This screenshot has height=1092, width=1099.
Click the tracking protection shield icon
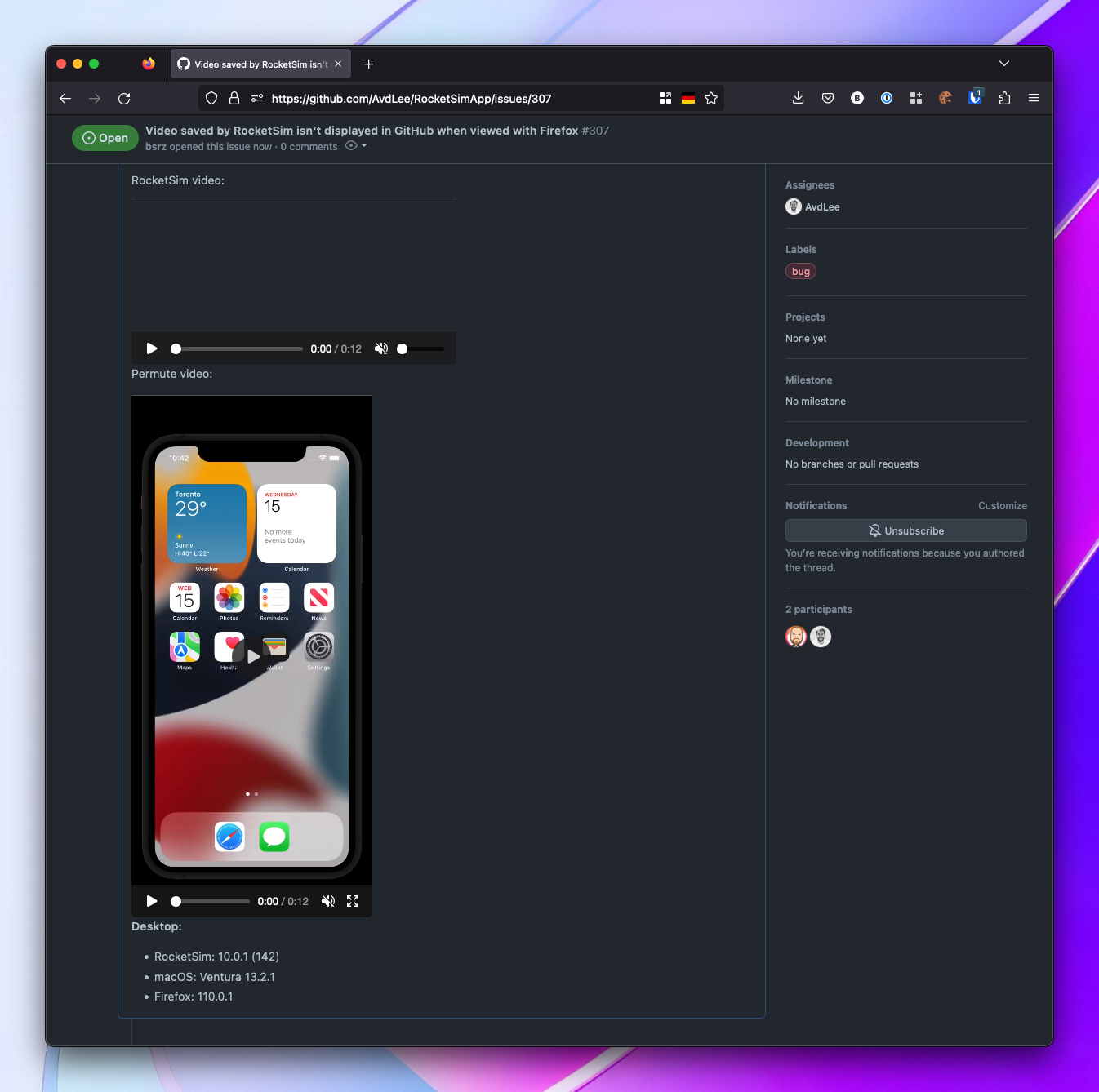pyautogui.click(x=211, y=98)
